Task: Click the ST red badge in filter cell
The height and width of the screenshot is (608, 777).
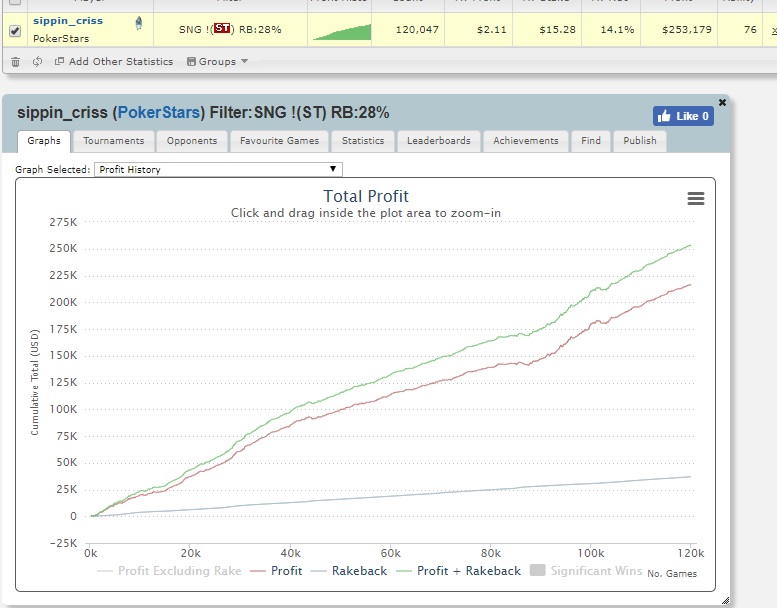Action: point(222,28)
